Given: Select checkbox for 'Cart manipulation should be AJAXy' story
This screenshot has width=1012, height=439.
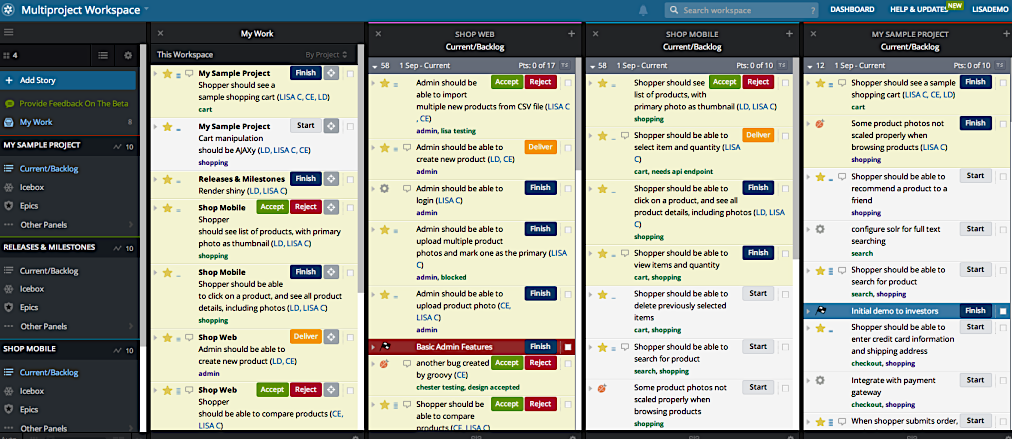Looking at the screenshot, I should tap(349, 126).
